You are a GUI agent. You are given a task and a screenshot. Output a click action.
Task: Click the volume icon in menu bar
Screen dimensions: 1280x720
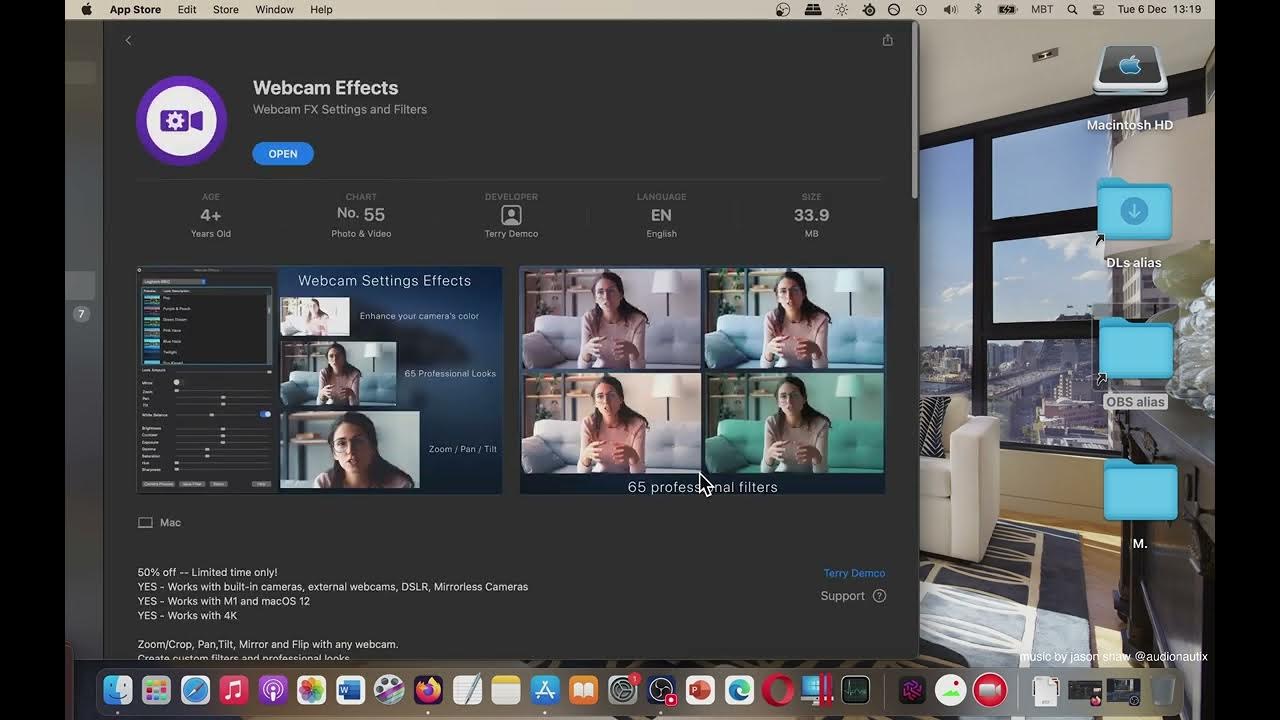coord(950,9)
